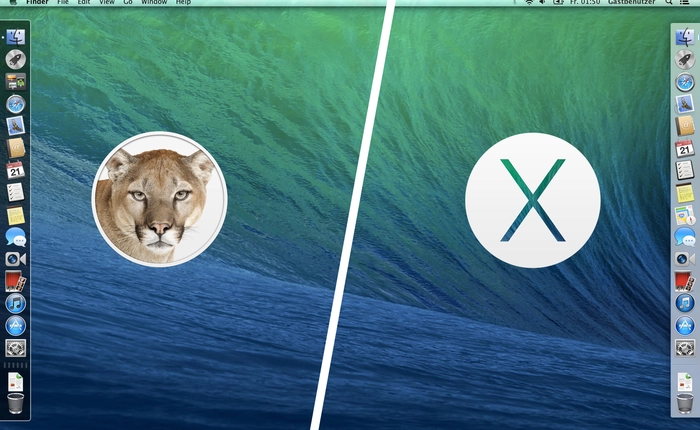This screenshot has height=430, width=700.
Task: Open Mission Control in the left dock
Action: [x=16, y=82]
